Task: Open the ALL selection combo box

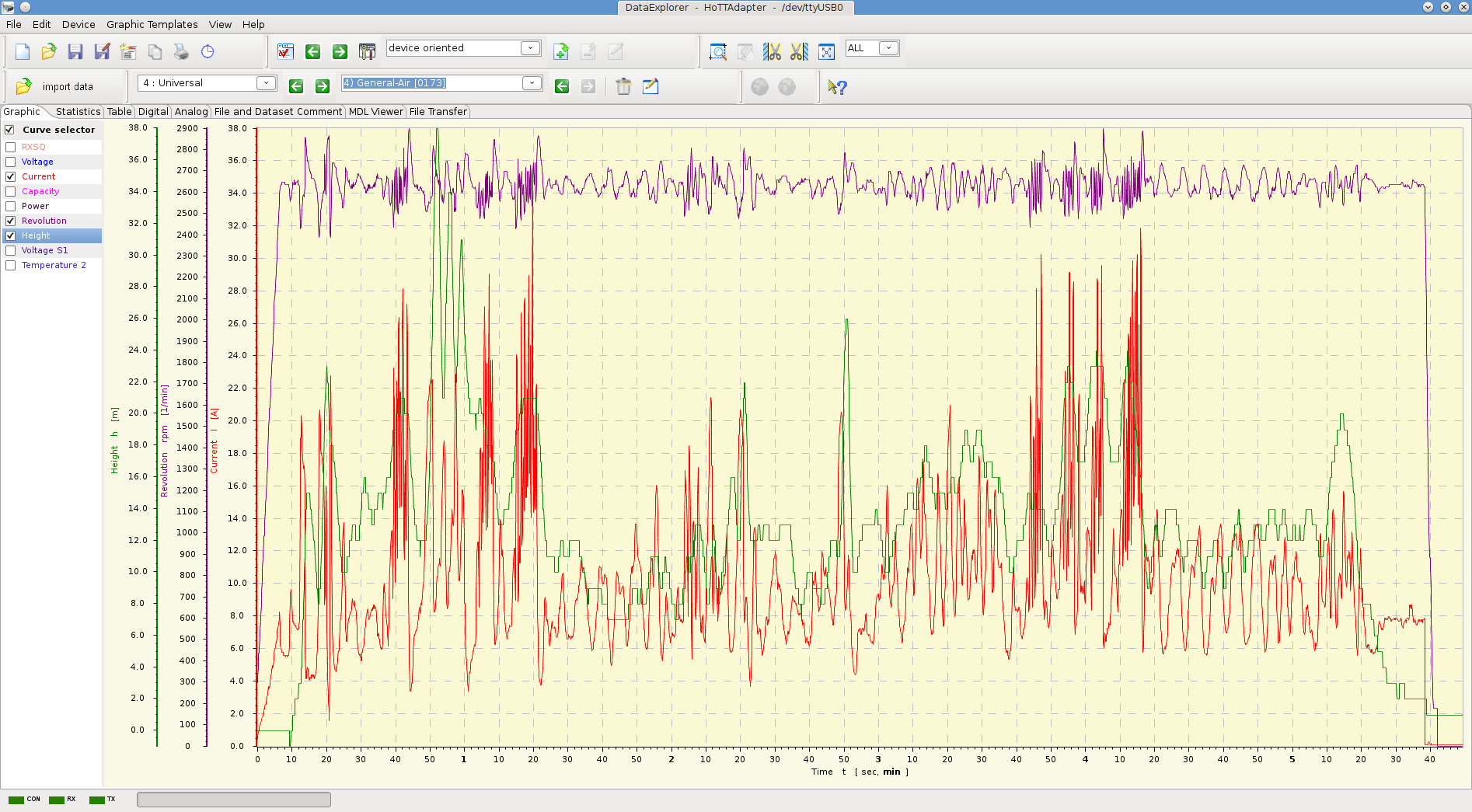Action: click(888, 48)
